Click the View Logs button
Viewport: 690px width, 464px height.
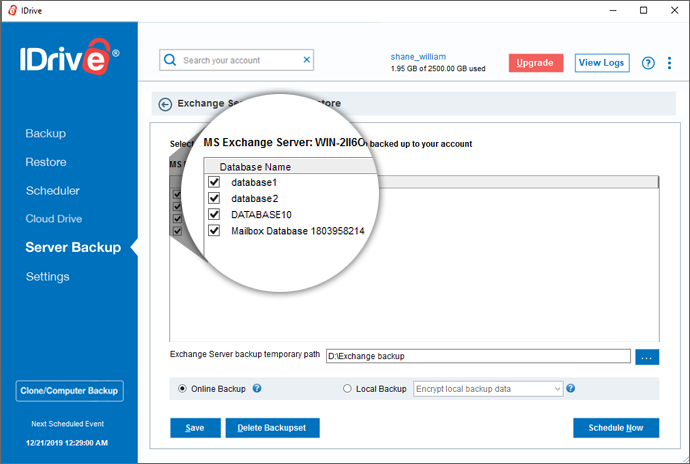[x=602, y=63]
